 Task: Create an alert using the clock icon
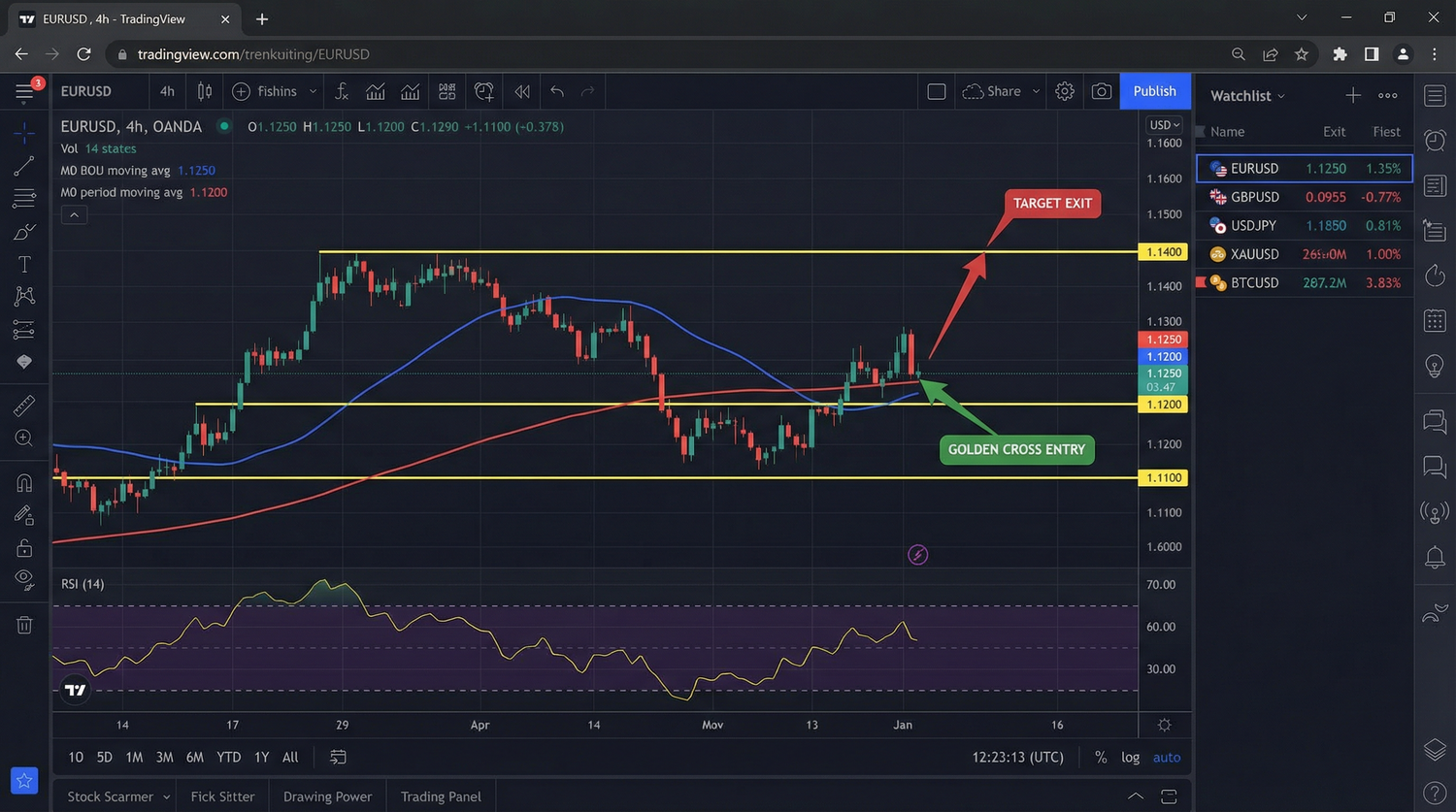pyautogui.click(x=484, y=90)
